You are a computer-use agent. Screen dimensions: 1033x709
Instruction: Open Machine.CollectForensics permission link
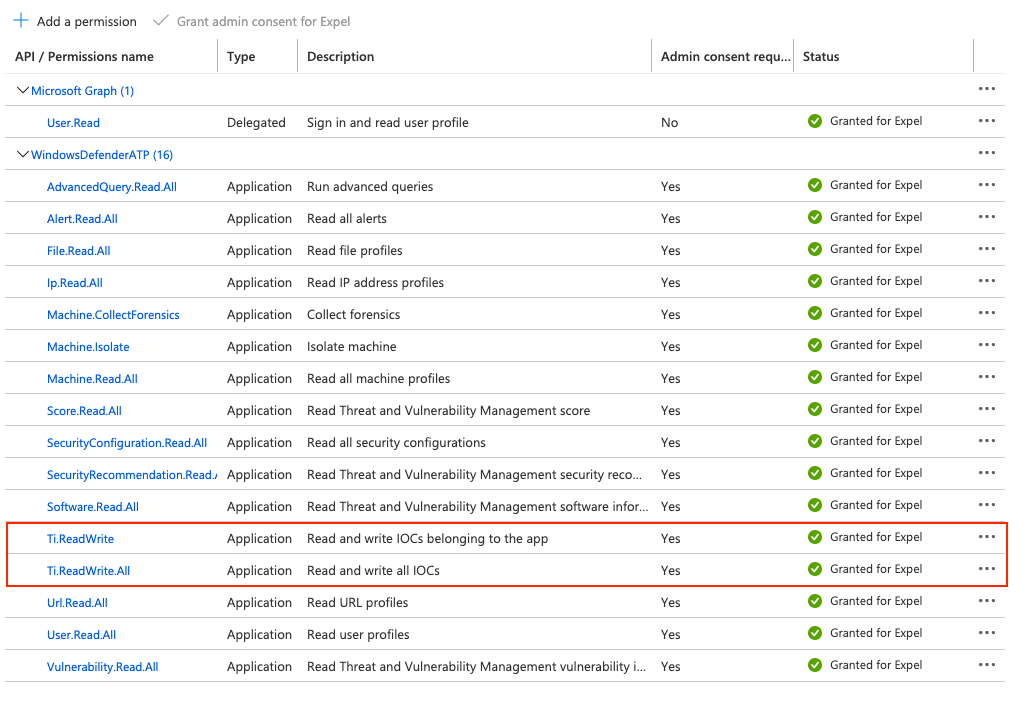click(113, 315)
